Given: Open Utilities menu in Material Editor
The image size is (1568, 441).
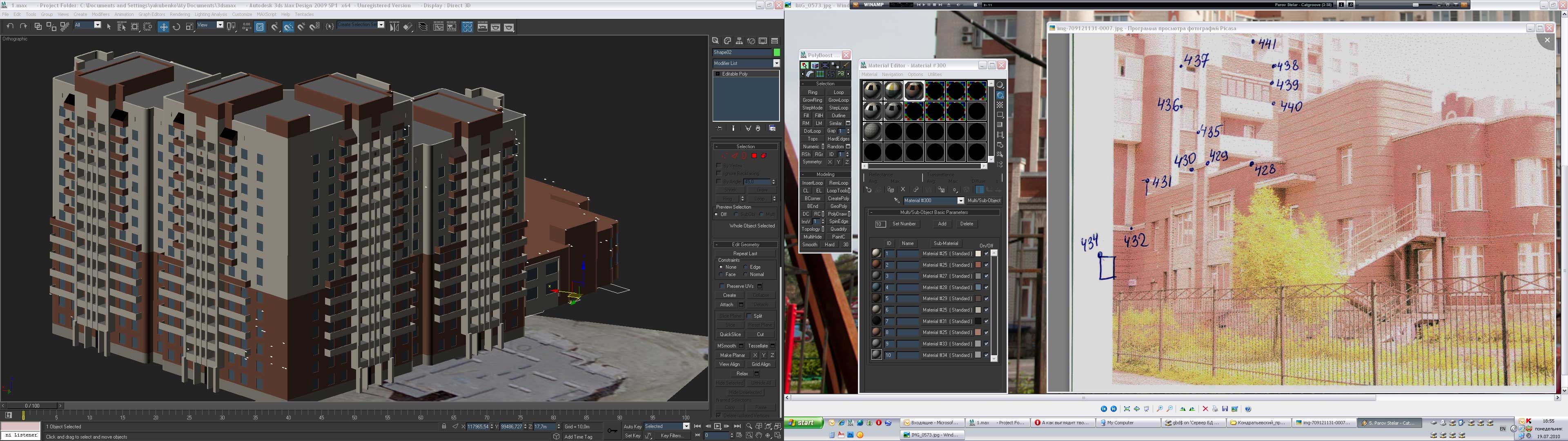Looking at the screenshot, I should 934,74.
